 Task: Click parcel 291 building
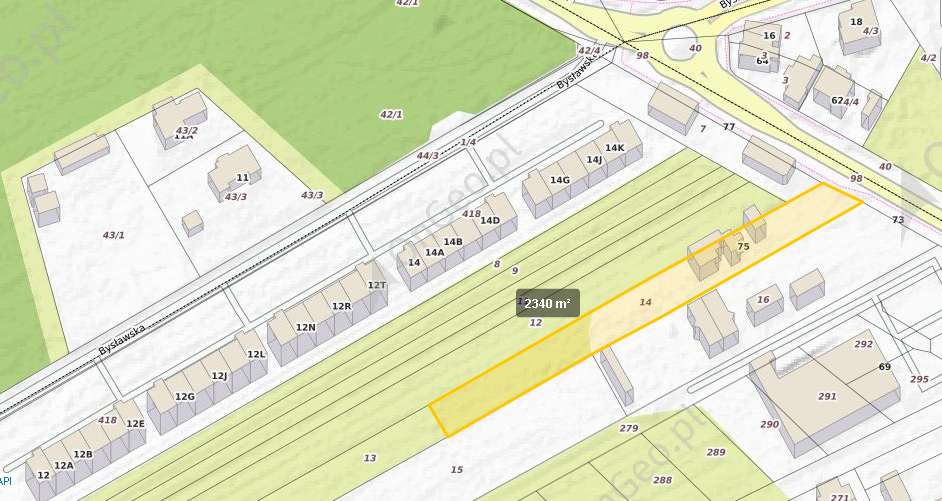pos(827,396)
